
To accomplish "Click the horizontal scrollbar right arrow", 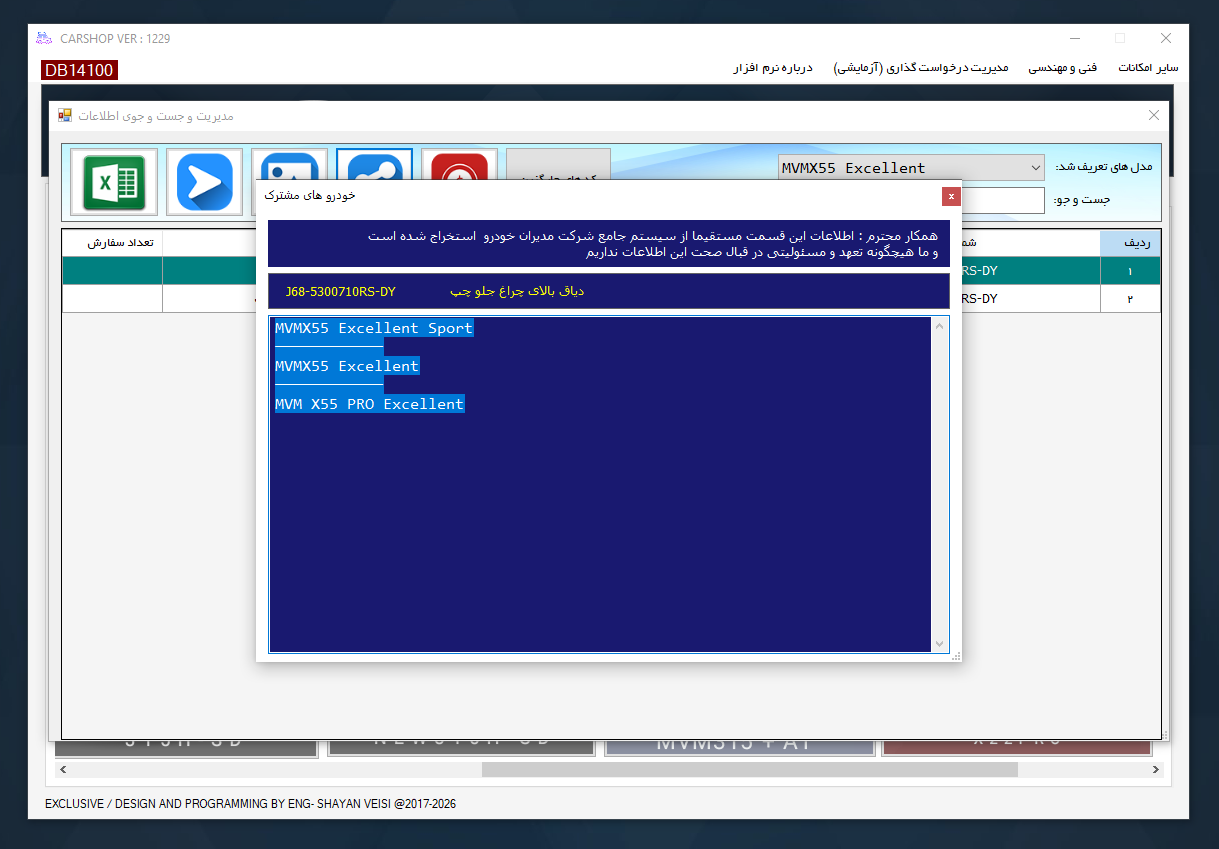I will [x=1157, y=770].
